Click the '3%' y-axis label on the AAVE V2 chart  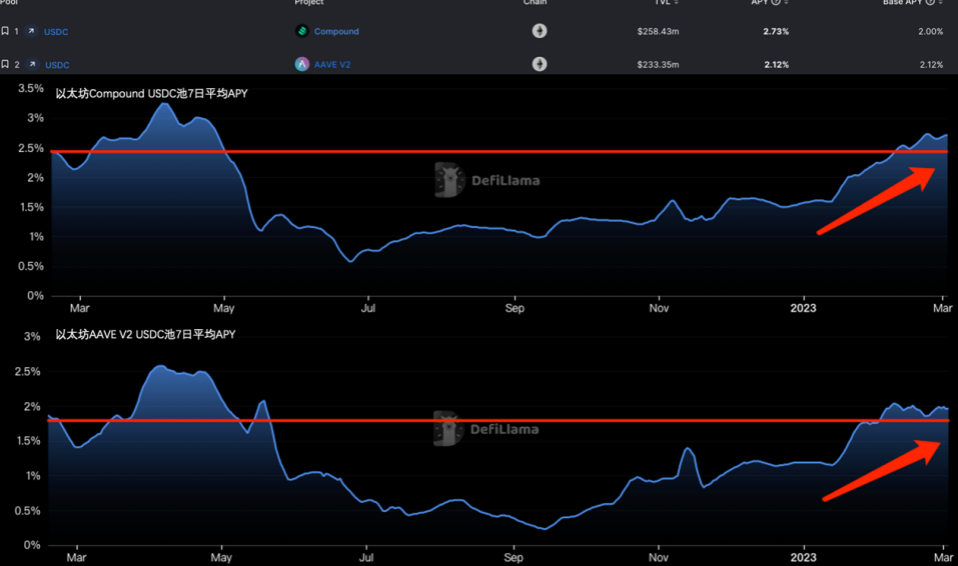(x=32, y=336)
